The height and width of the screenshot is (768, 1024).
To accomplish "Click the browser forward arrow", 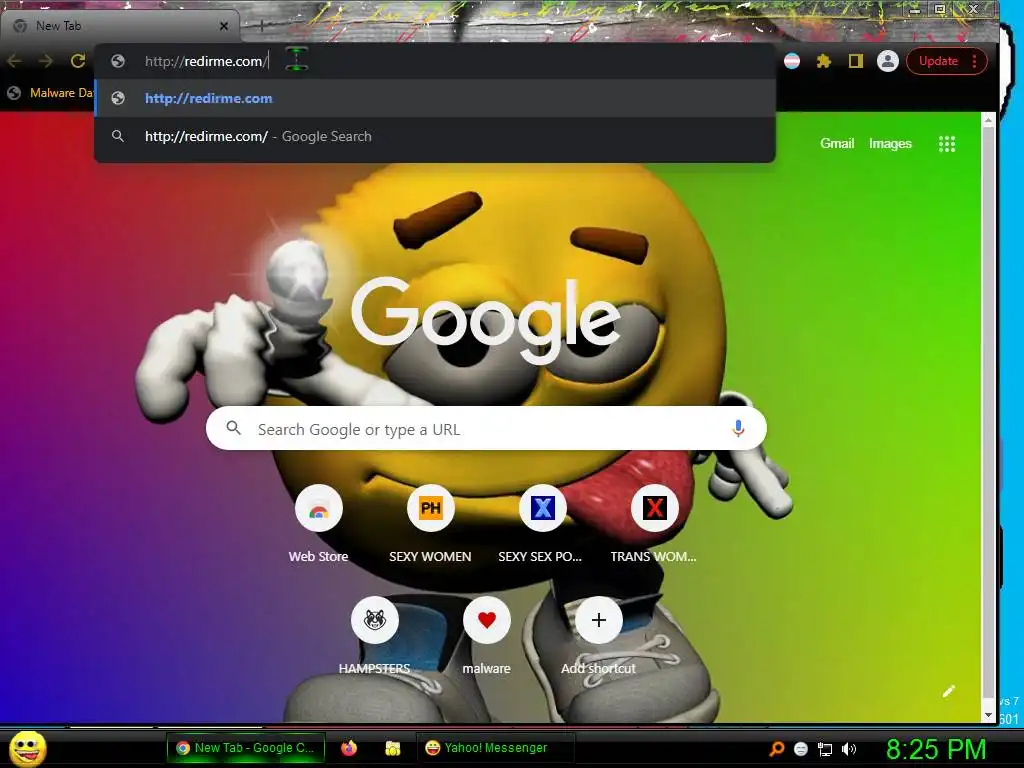I will pos(46,61).
